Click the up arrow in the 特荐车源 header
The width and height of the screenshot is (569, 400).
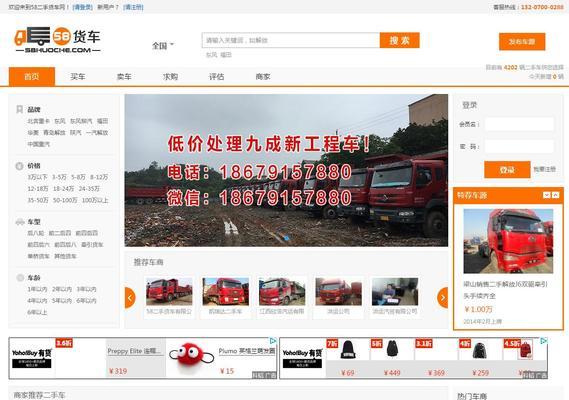[x=556, y=195]
